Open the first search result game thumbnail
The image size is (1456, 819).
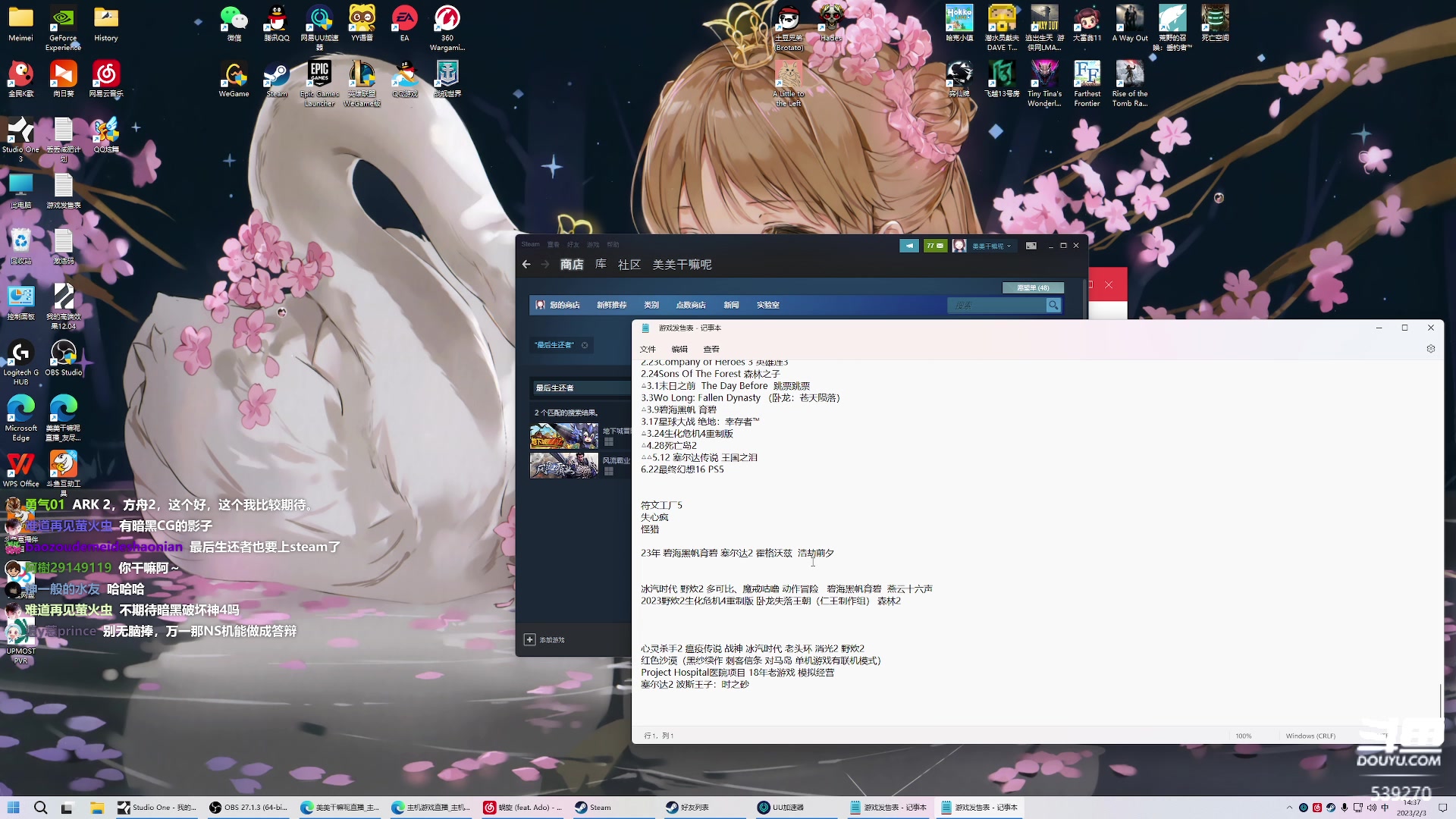(563, 436)
